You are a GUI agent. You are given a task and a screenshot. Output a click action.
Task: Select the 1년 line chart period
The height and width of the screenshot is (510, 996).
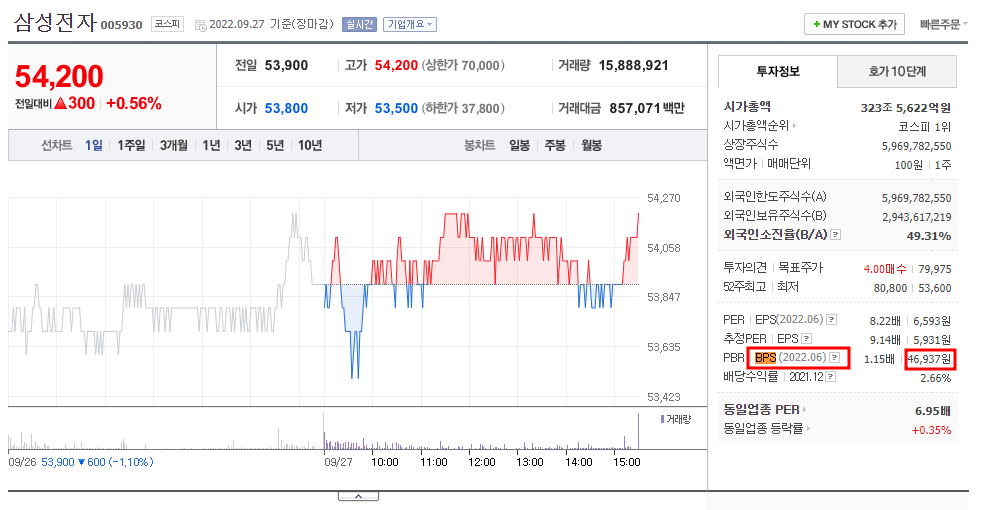pos(211,145)
